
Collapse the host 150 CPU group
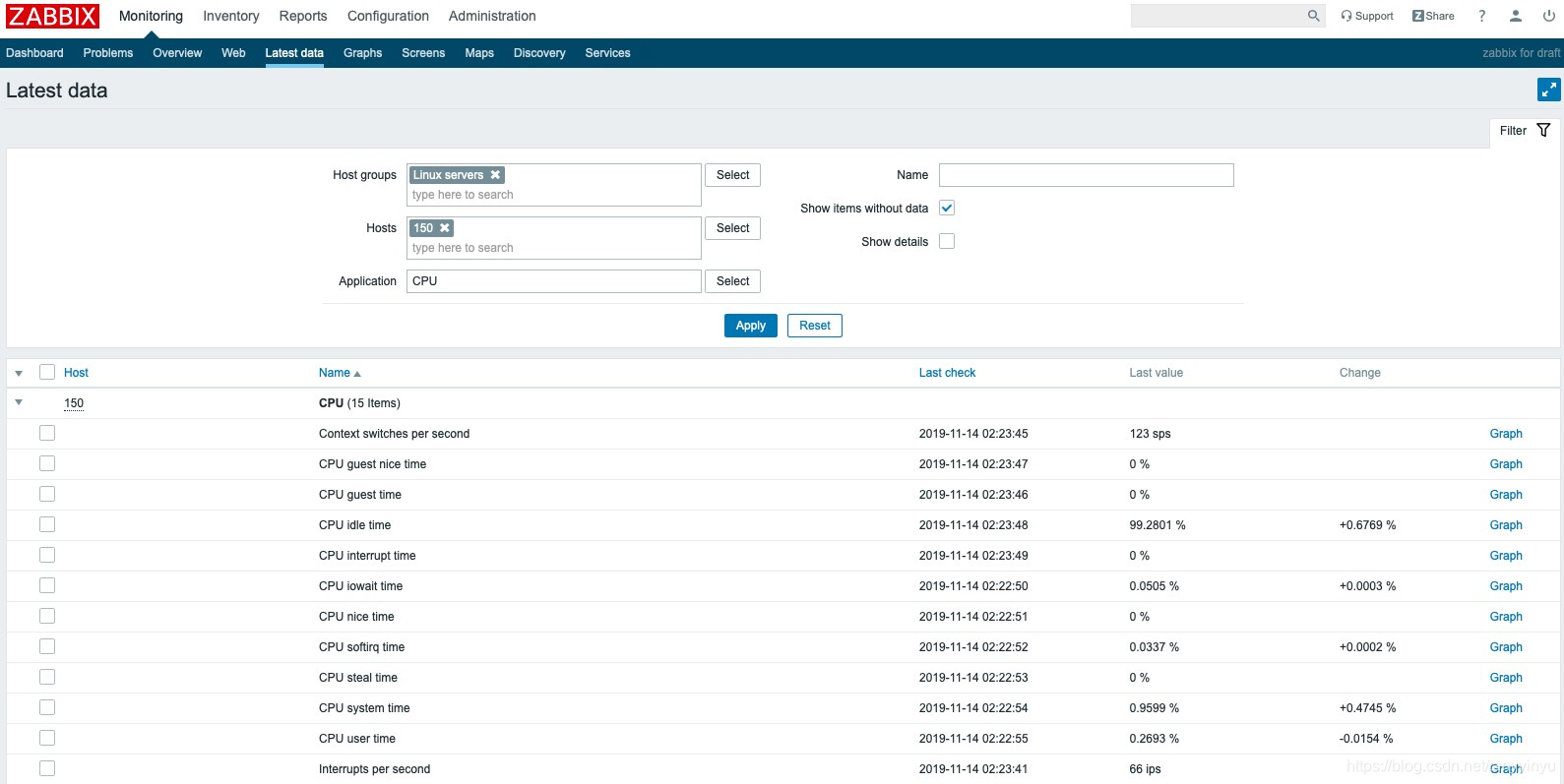(19, 402)
